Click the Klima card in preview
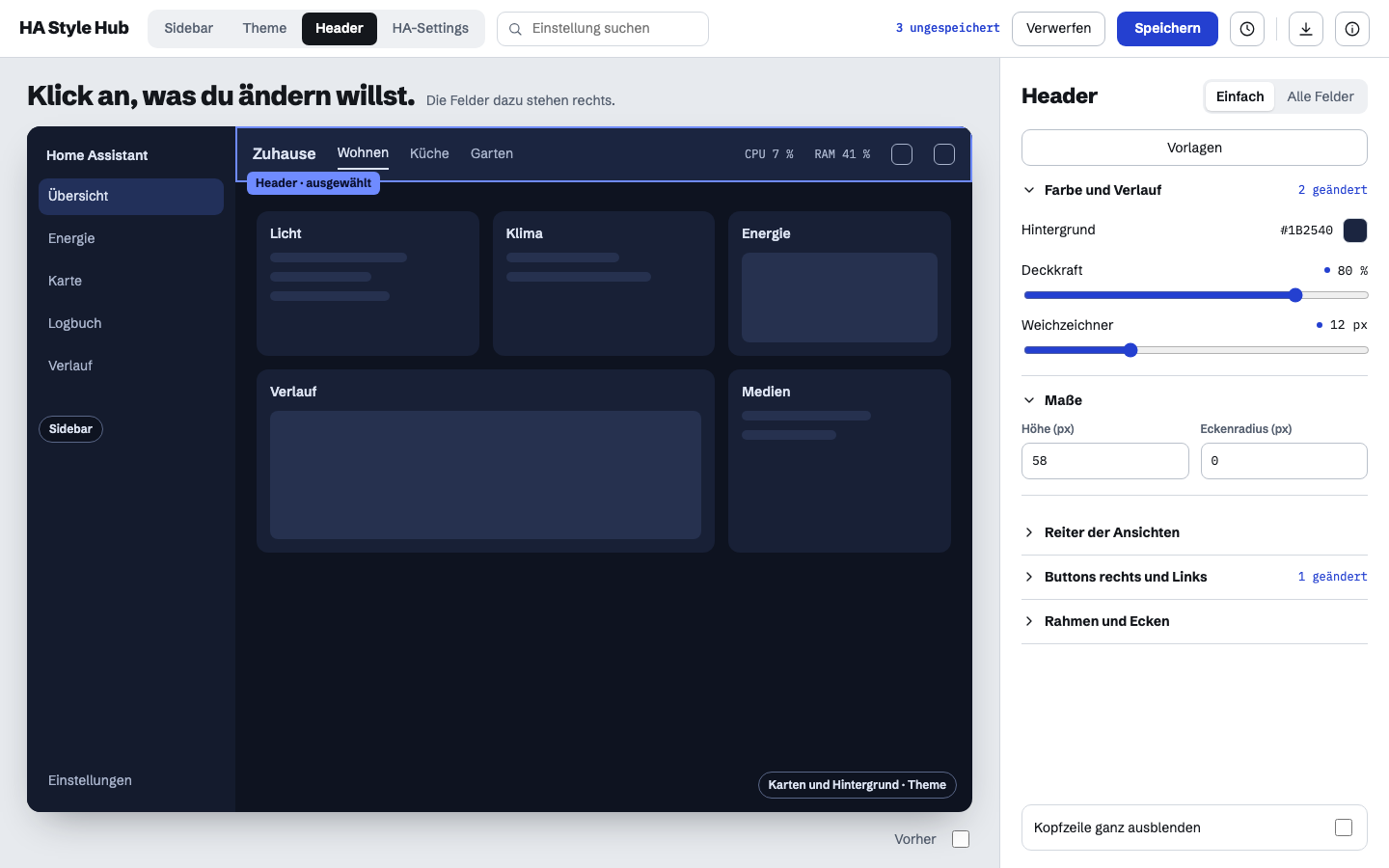The height and width of the screenshot is (868, 1389). point(604,284)
